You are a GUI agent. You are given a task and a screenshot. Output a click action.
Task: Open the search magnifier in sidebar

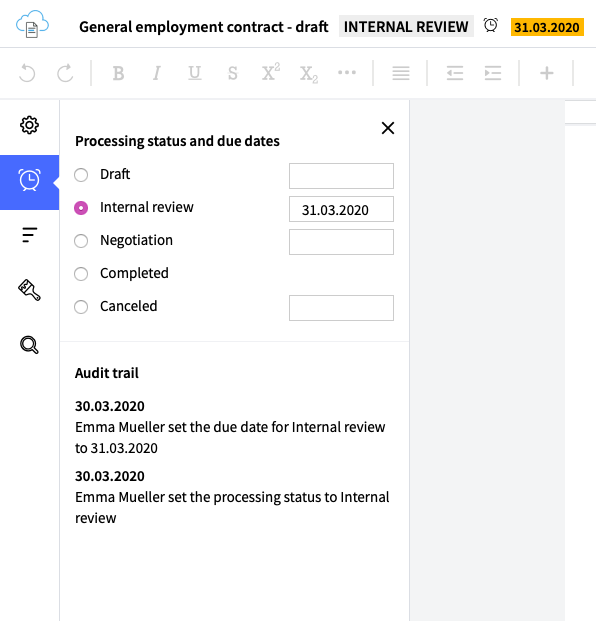29,345
